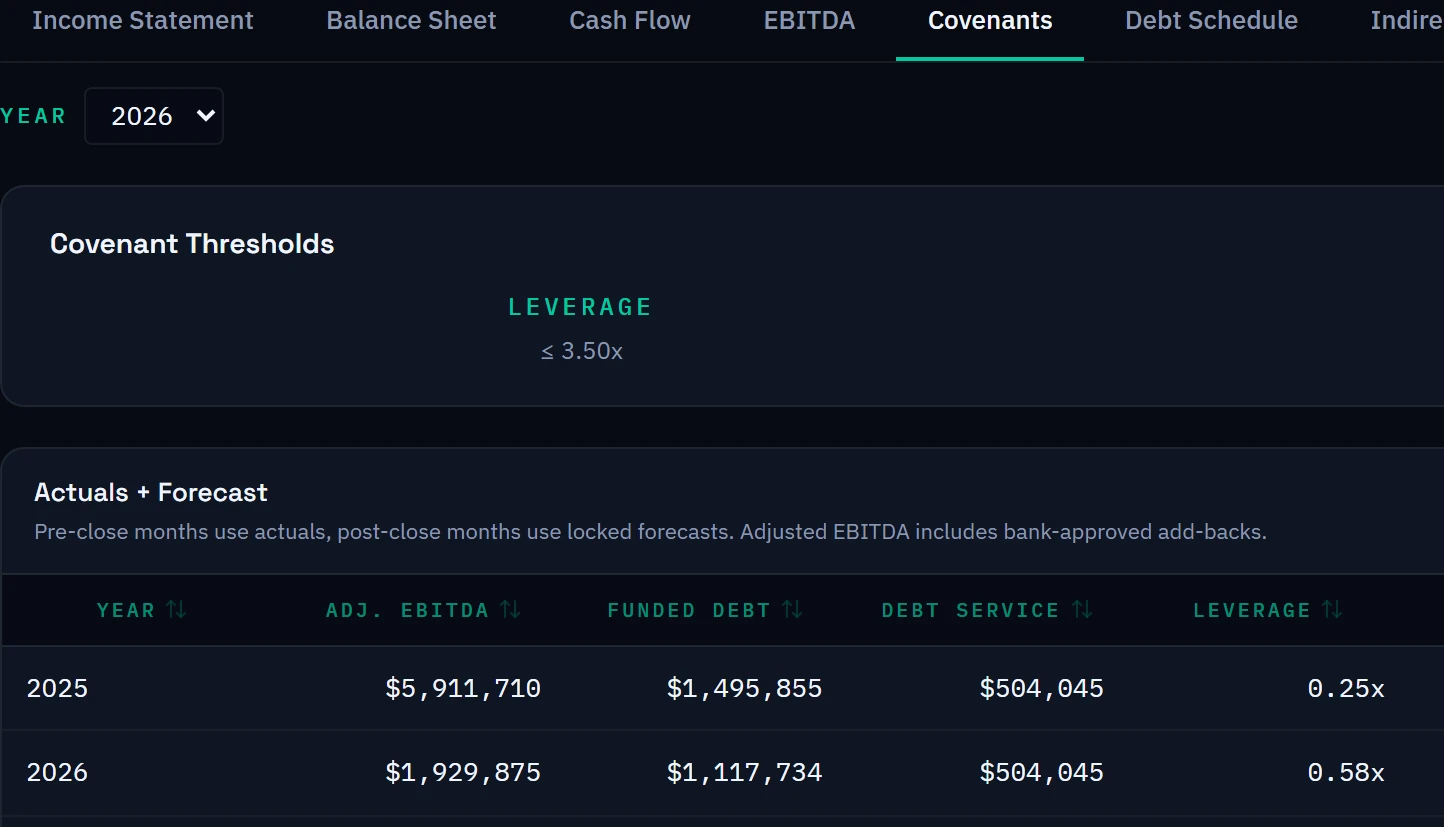Click the YEAR column header label
This screenshot has width=1444, height=827.
pos(126,610)
